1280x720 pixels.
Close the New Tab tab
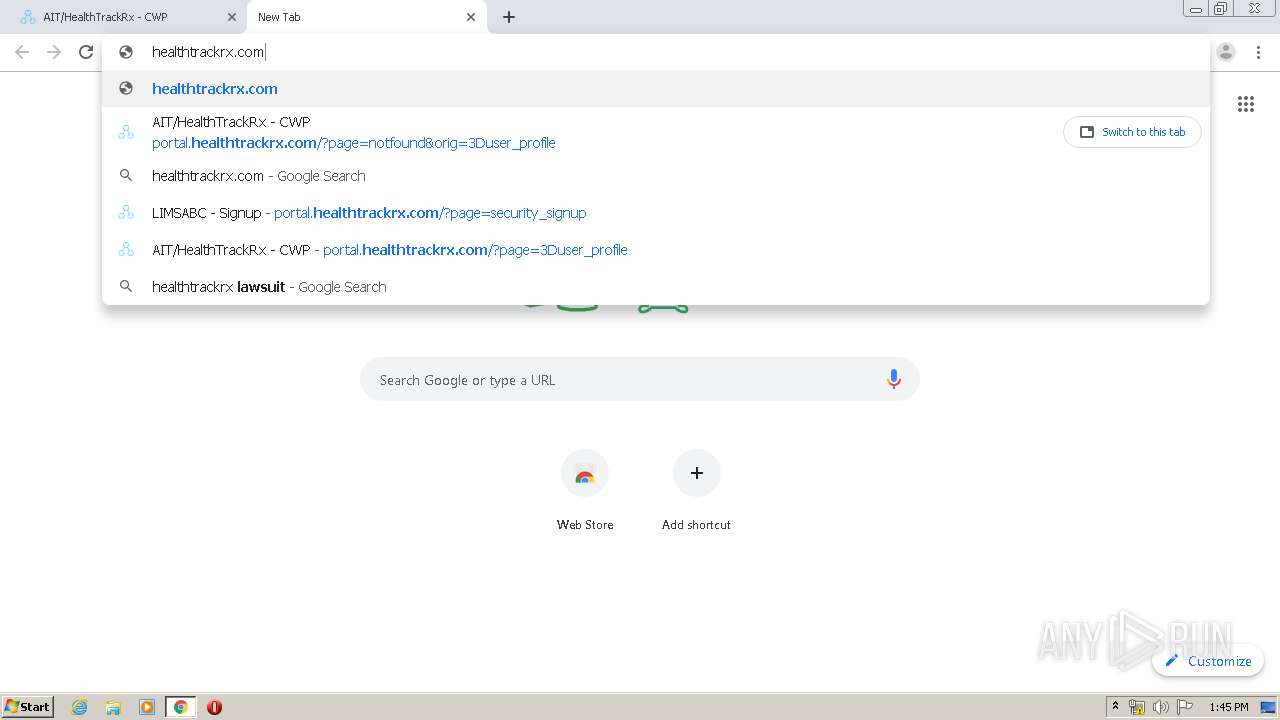[471, 17]
